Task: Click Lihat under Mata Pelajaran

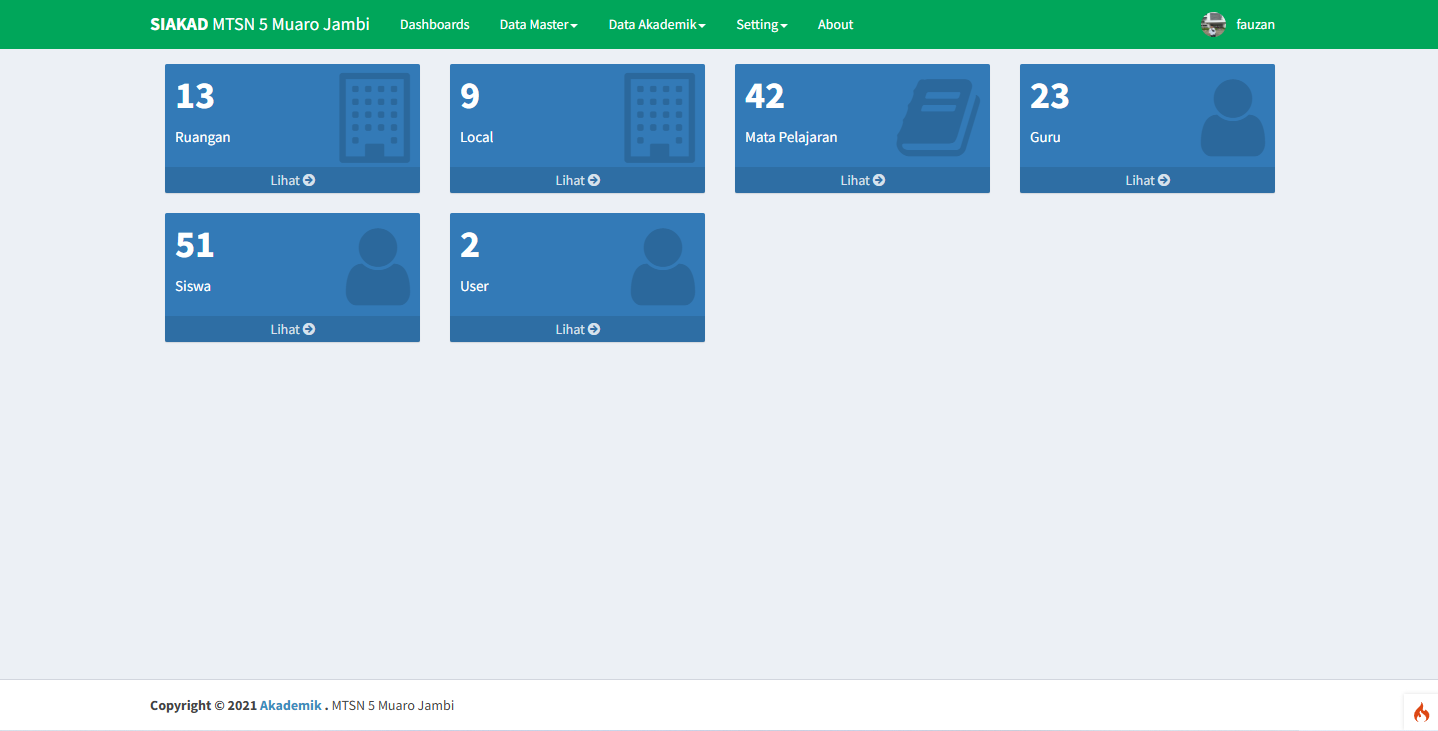Action: tap(862, 180)
